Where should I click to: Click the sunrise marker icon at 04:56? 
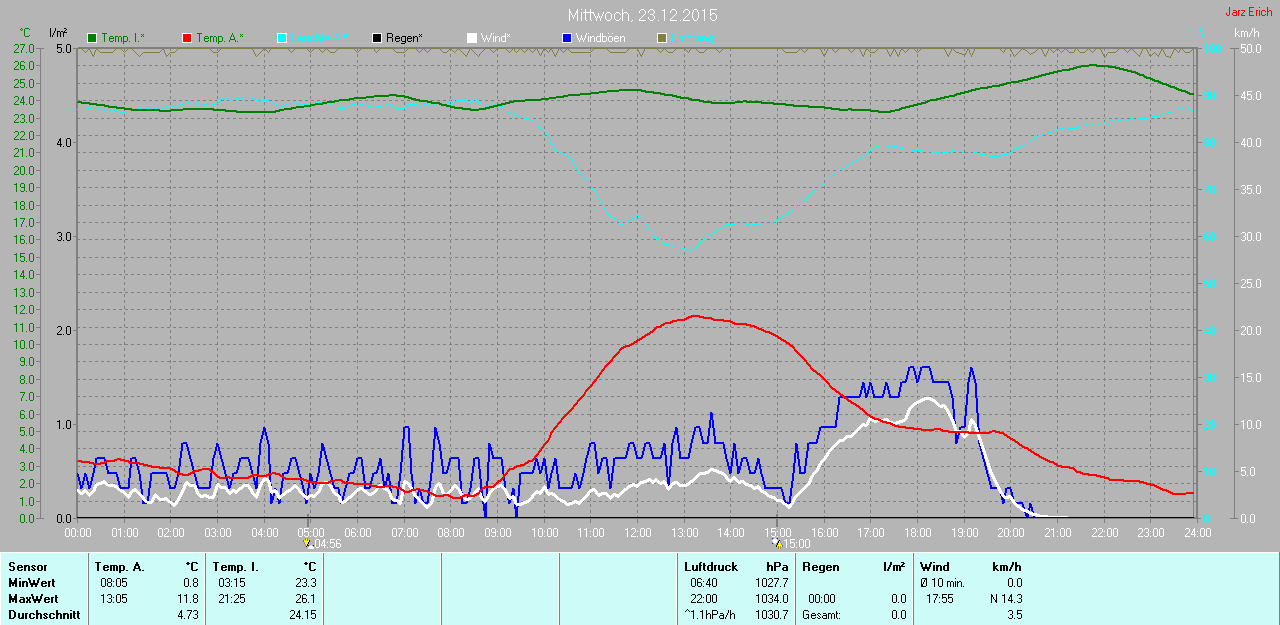point(308,543)
